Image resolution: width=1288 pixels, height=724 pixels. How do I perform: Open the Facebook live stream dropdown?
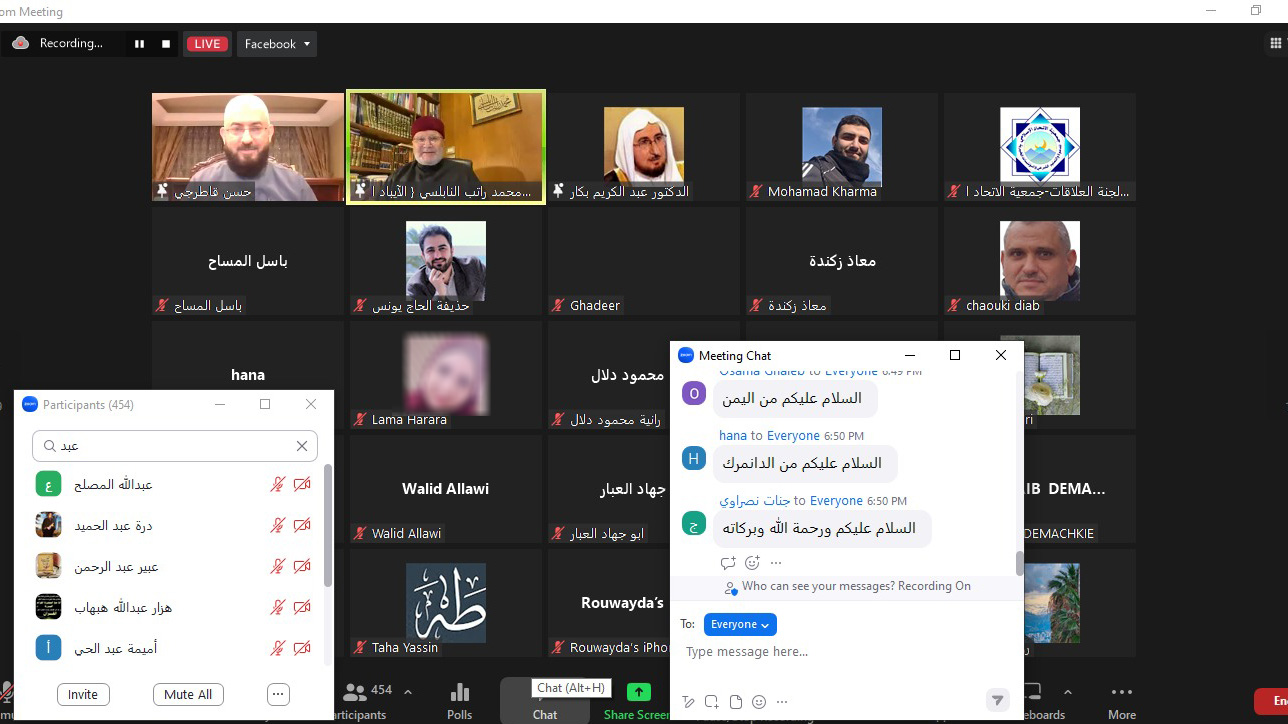tap(277, 44)
